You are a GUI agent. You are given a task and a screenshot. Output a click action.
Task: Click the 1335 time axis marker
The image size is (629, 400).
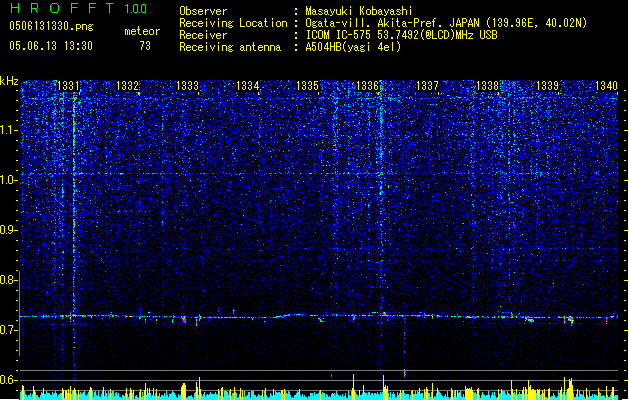point(307,86)
